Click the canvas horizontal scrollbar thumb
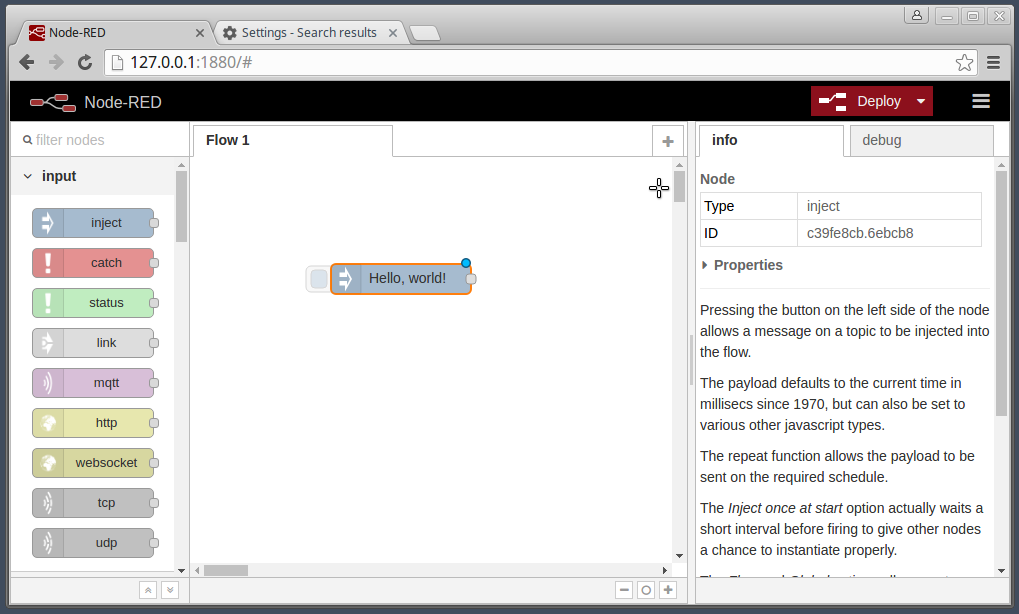This screenshot has width=1019, height=614. coord(226,570)
